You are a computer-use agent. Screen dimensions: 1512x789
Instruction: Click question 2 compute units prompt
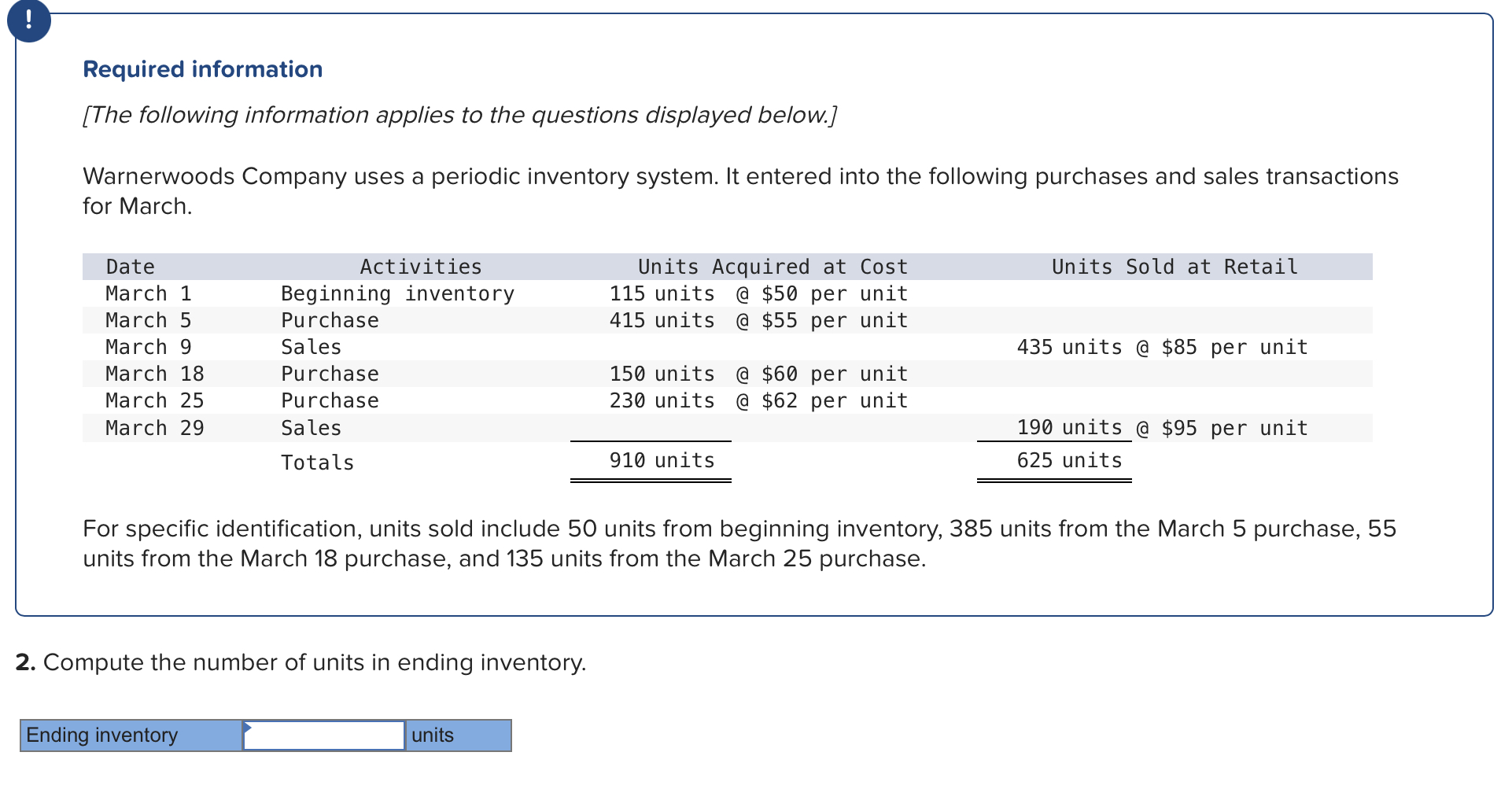coord(300,662)
